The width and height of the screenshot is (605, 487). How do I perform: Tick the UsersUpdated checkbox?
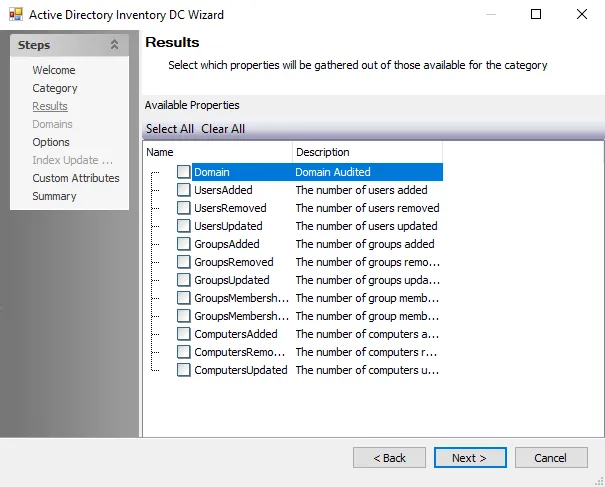pyautogui.click(x=183, y=226)
